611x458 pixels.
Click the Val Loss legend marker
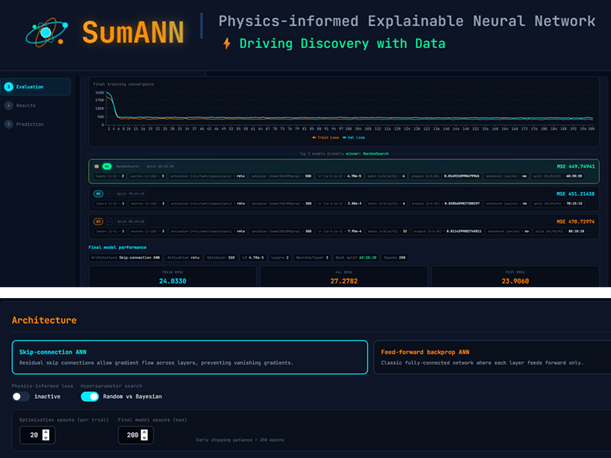[x=344, y=138]
